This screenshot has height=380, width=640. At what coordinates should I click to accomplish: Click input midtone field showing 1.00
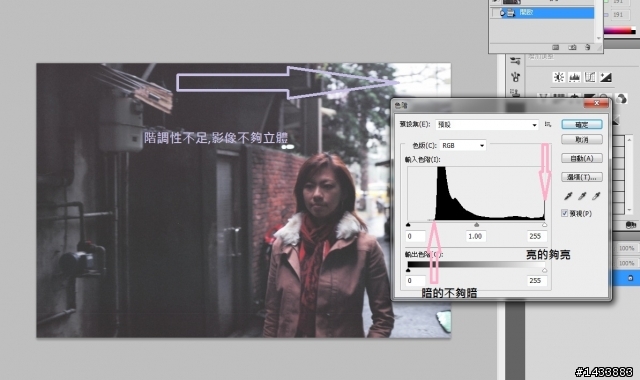point(476,236)
